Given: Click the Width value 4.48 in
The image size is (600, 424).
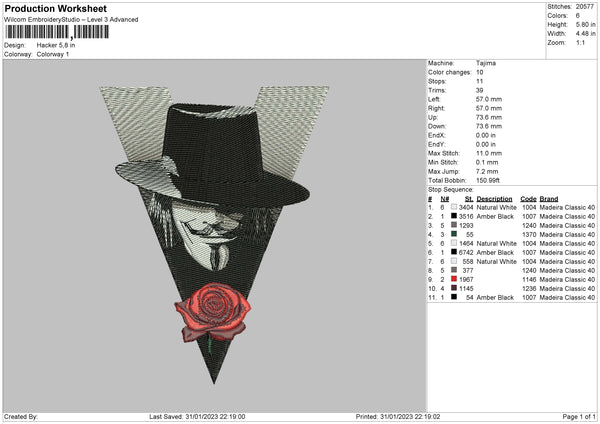Looking at the screenshot, I should [x=585, y=34].
